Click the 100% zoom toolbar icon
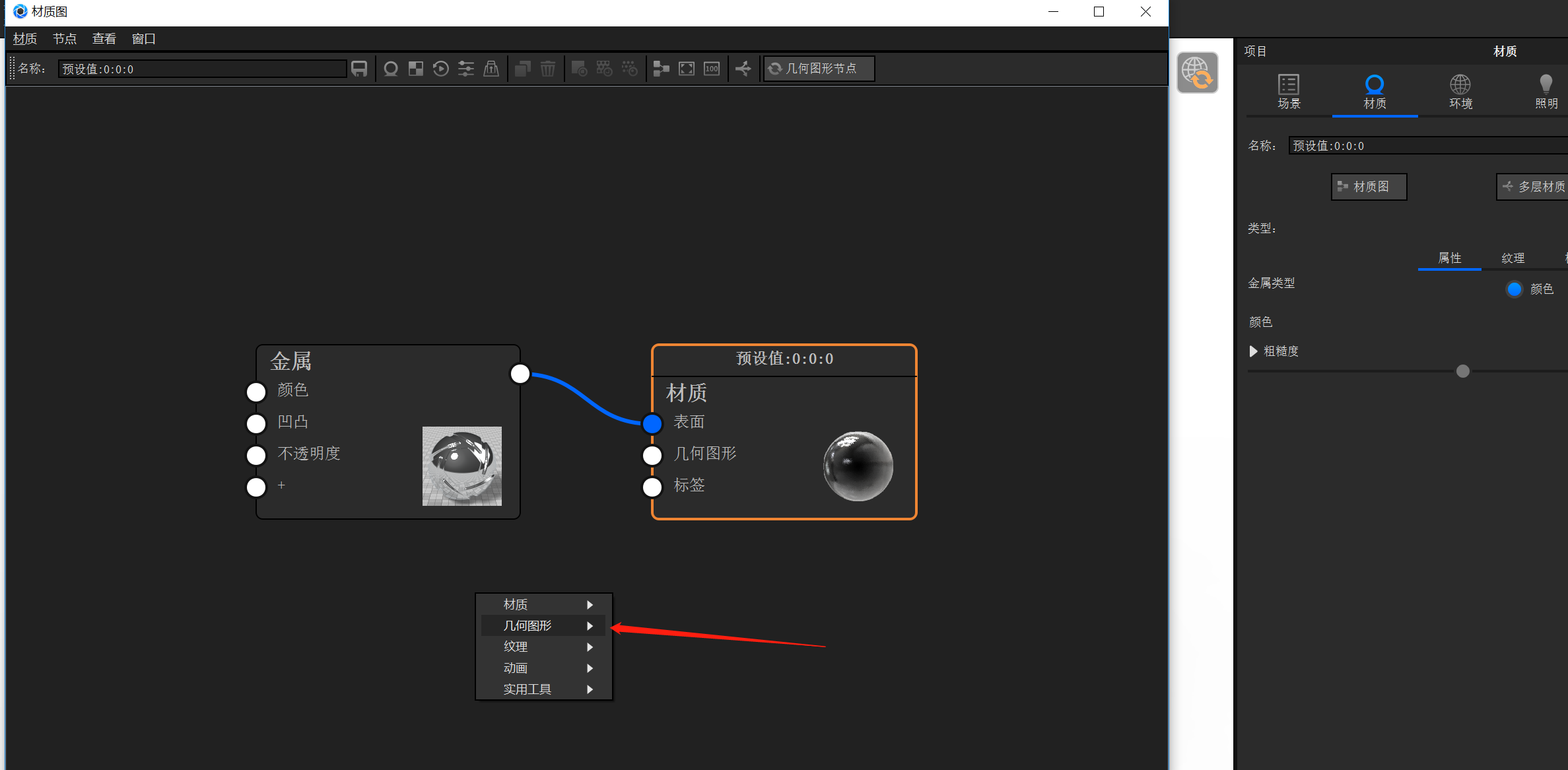Screen dimensions: 1568x770 711,68
